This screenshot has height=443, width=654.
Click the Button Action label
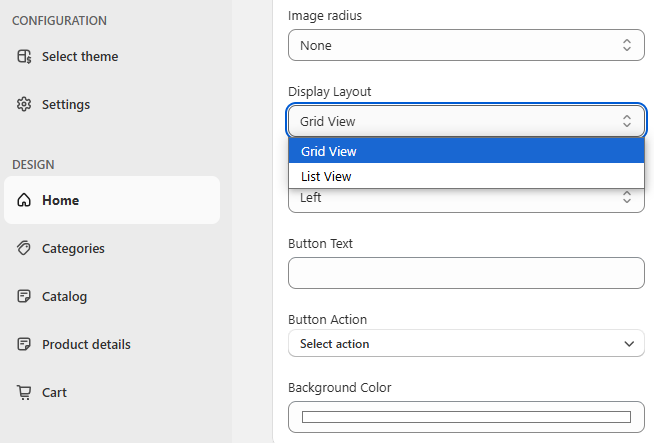[327, 319]
